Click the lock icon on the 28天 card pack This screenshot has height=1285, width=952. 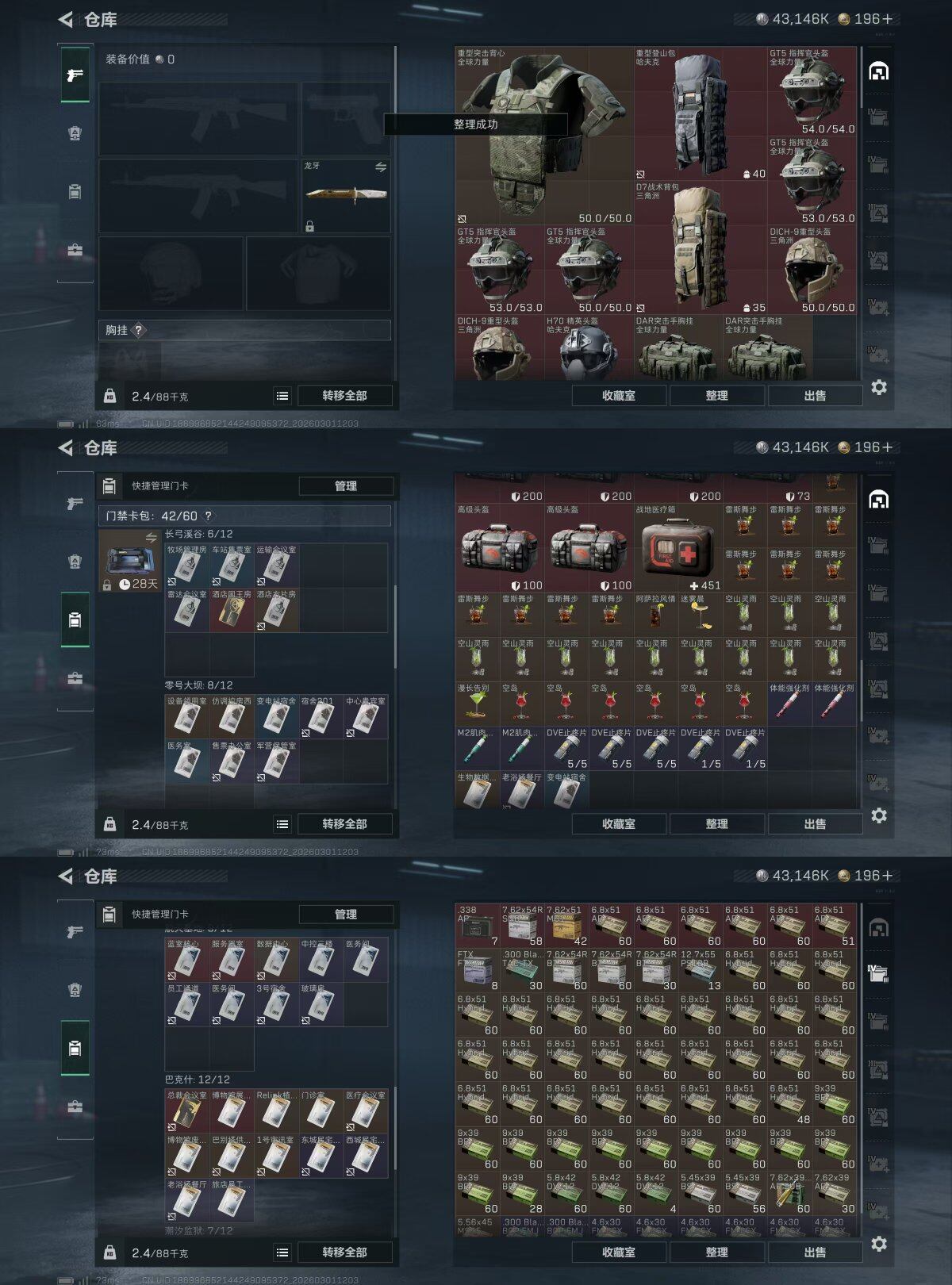coord(107,585)
